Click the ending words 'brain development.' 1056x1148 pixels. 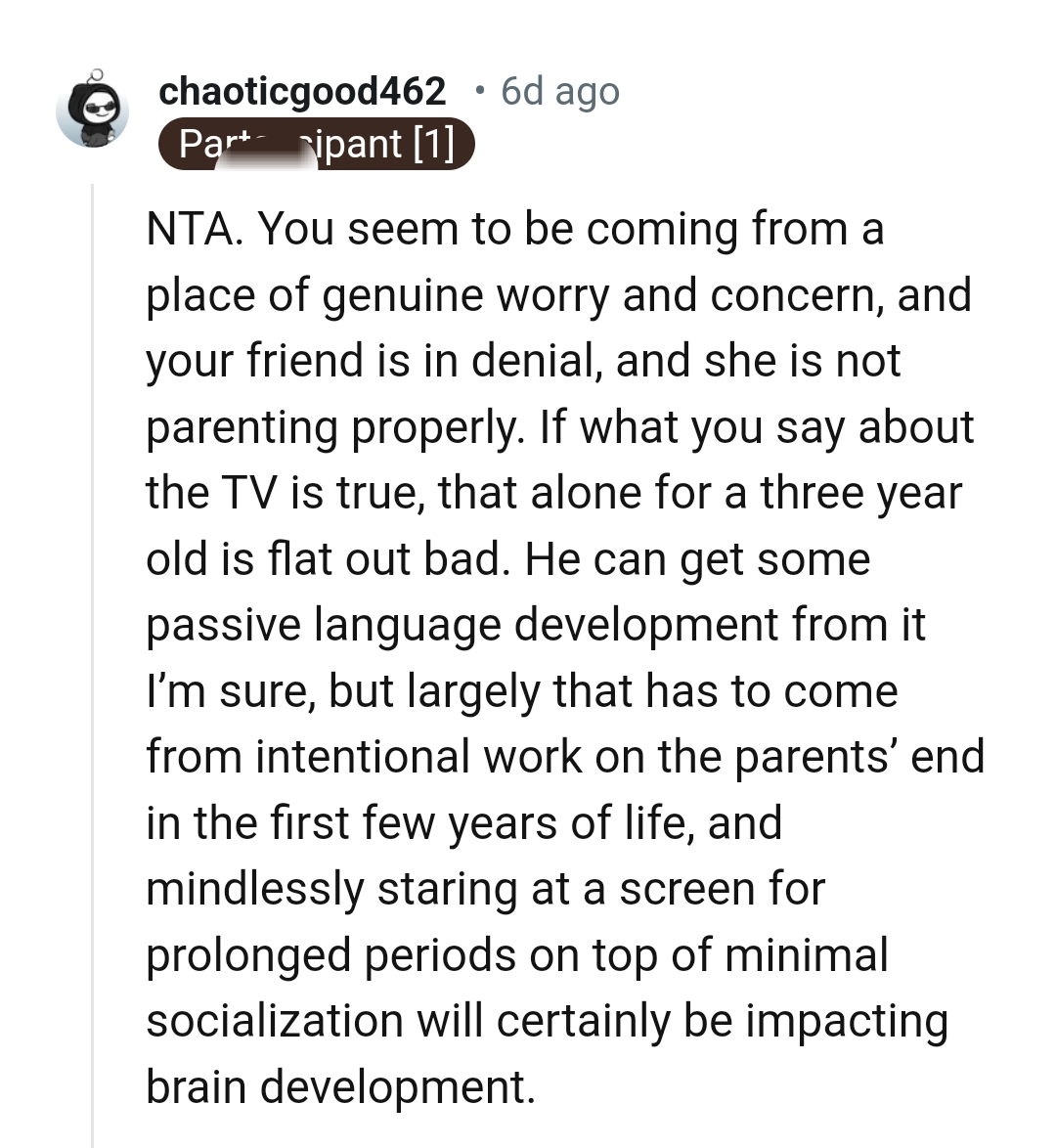(x=340, y=1087)
